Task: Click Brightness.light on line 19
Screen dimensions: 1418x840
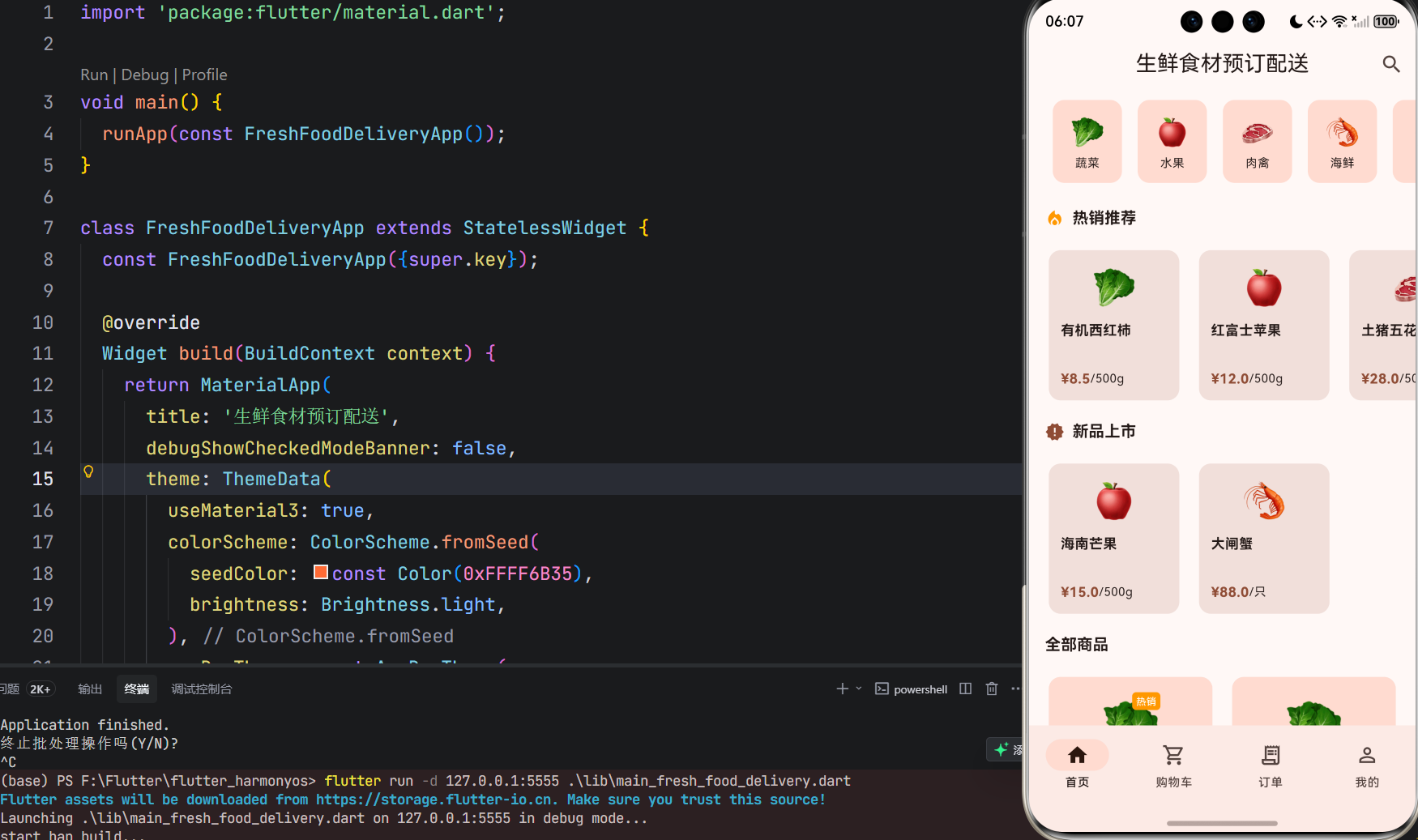Action: [408, 605]
